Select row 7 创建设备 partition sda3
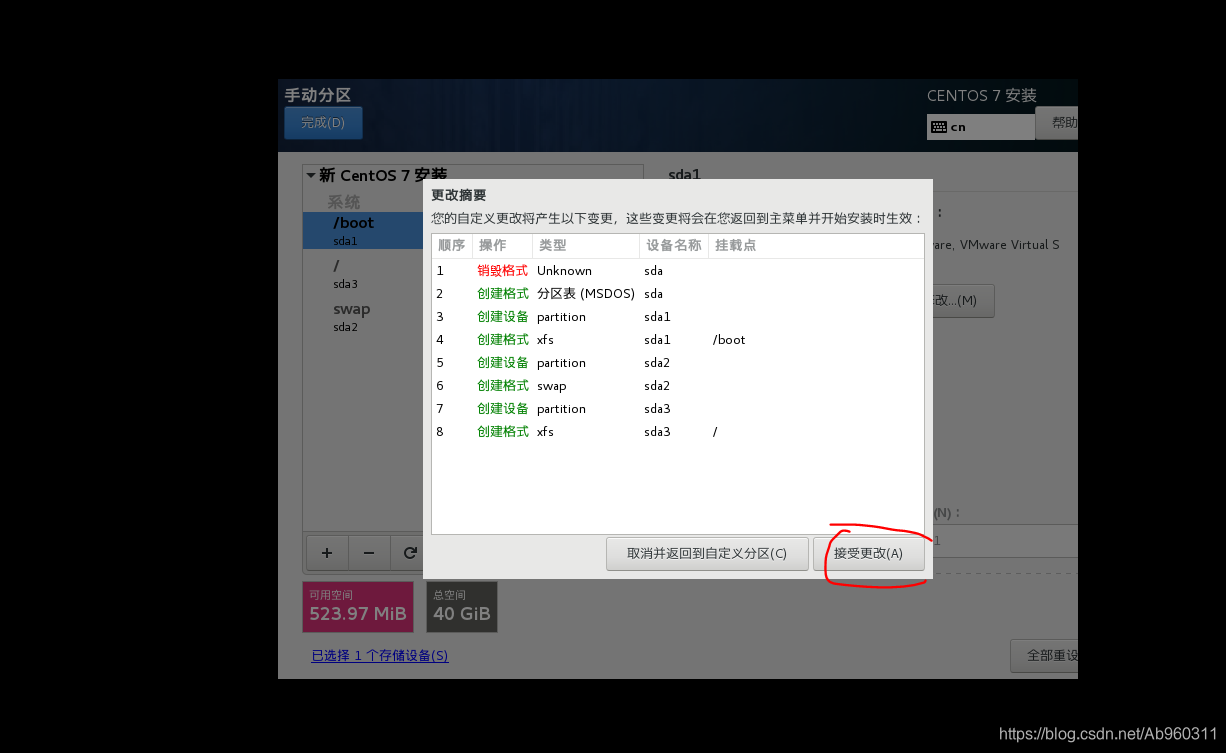The image size is (1226, 753). click(x=678, y=409)
